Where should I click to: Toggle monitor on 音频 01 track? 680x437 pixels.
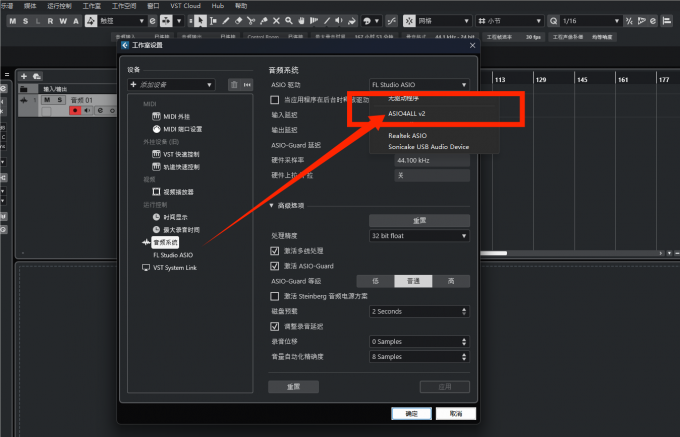tap(88, 111)
